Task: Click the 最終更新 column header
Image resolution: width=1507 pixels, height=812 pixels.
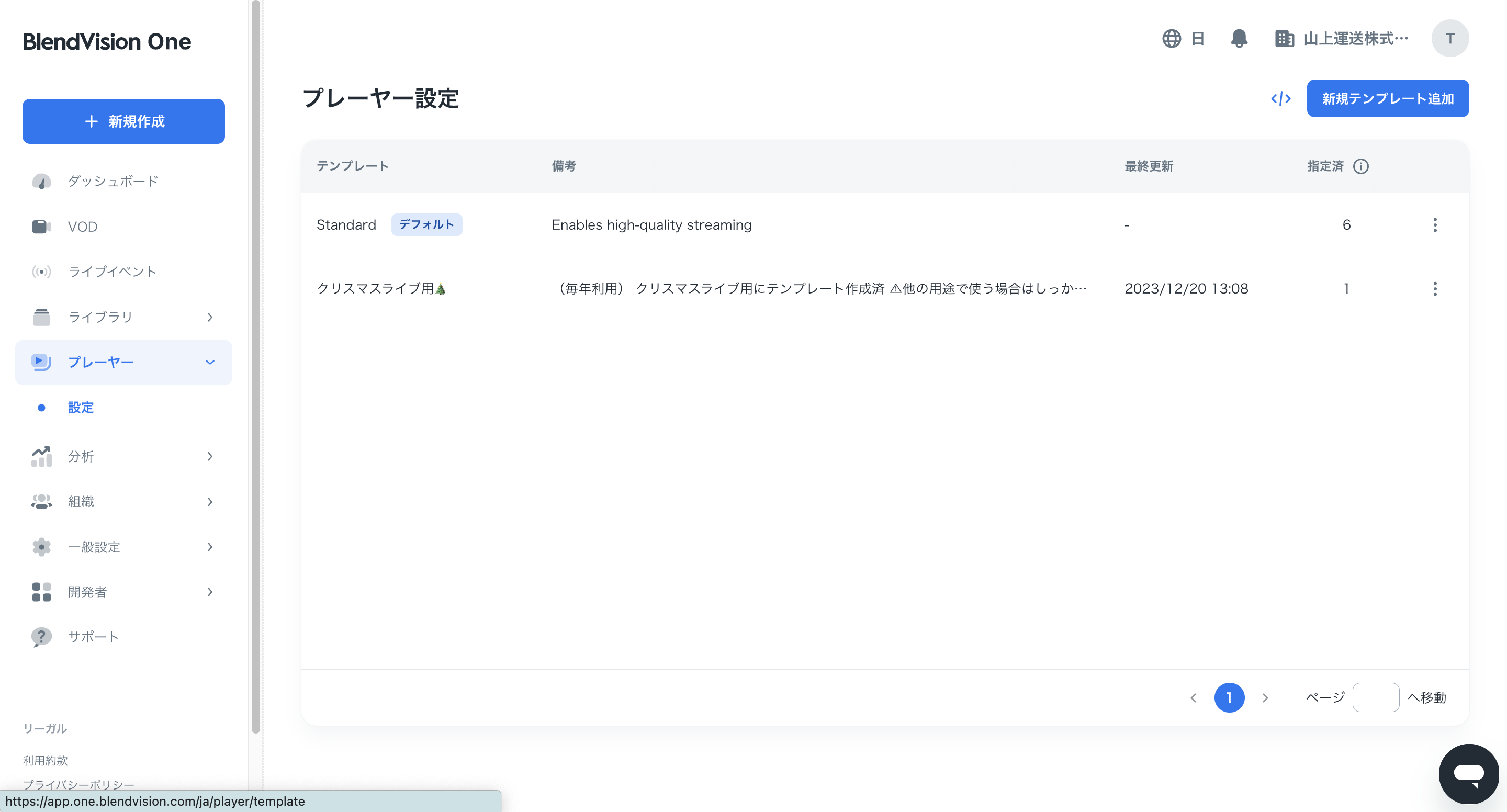Action: 1149,166
